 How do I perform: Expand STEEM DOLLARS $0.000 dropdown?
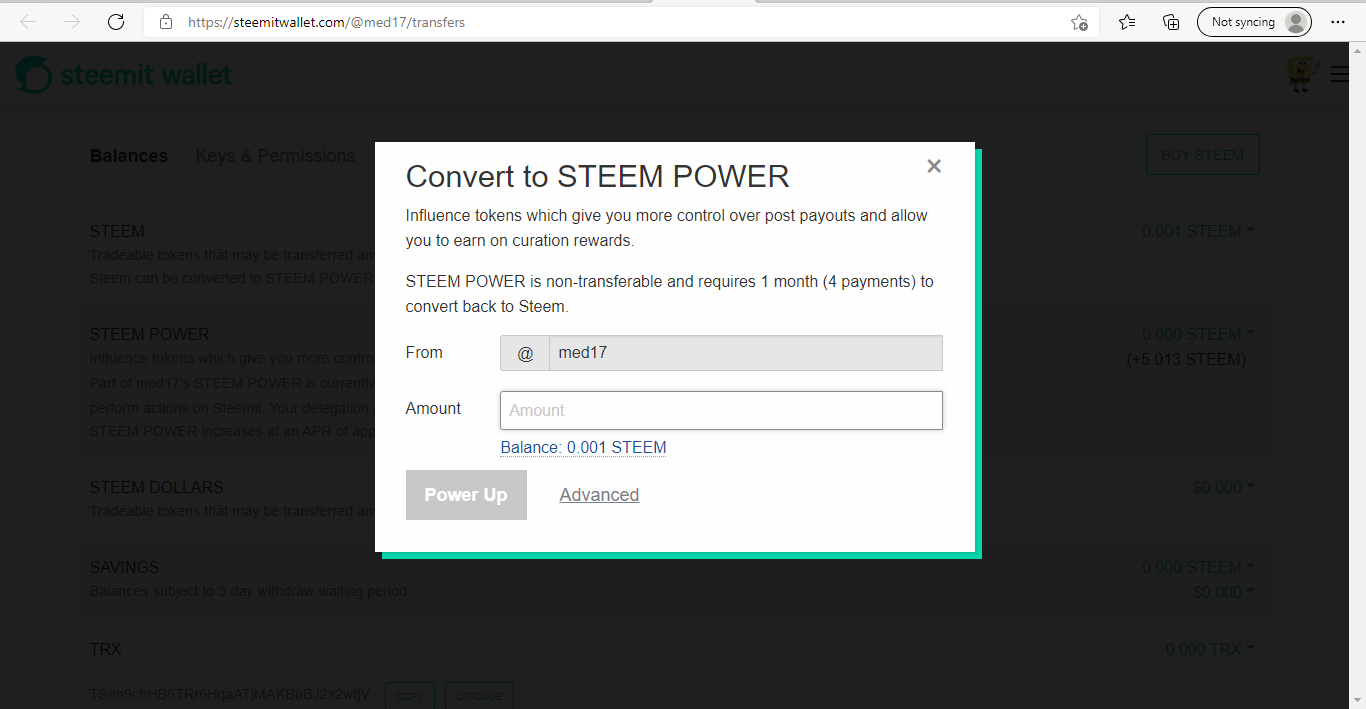1223,488
